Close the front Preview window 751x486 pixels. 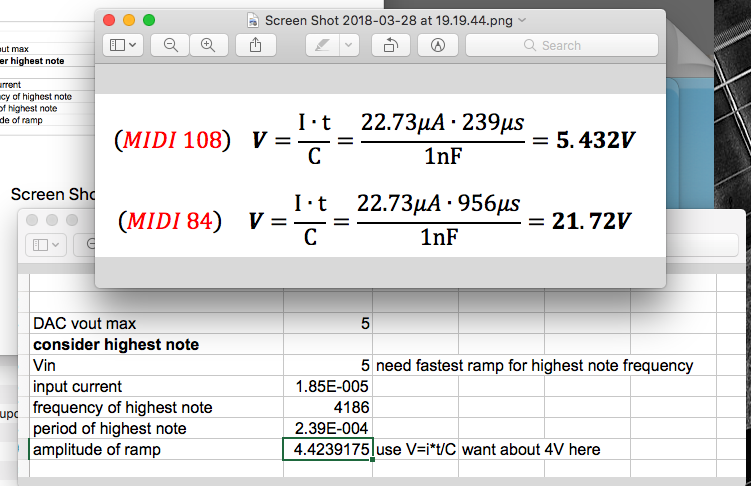pyautogui.click(x=110, y=20)
